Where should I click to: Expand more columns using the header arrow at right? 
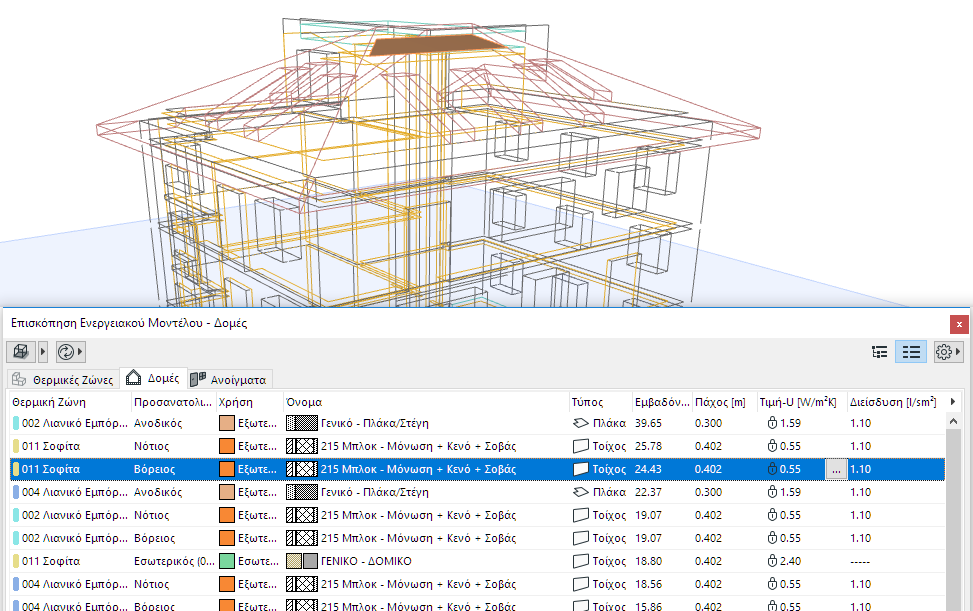tap(953, 402)
